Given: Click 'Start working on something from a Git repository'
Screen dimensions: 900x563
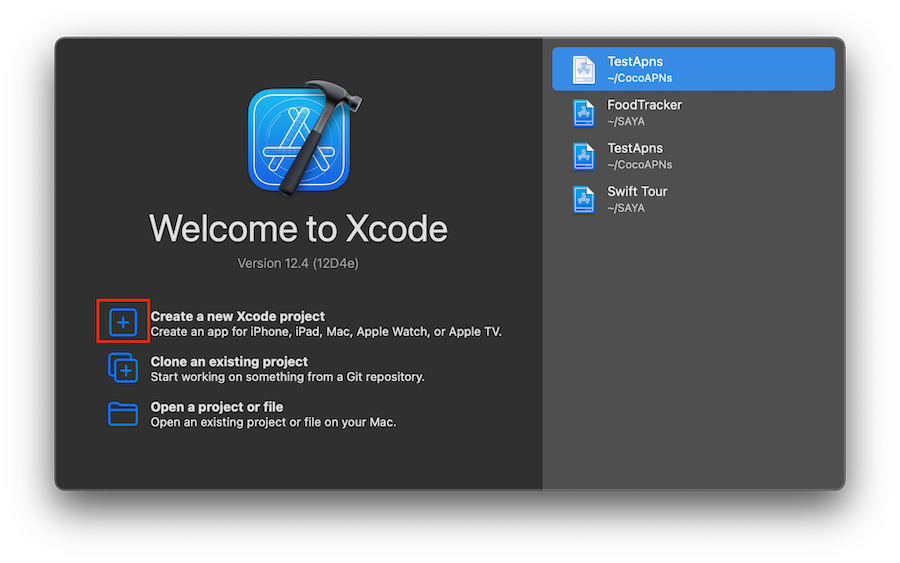Looking at the screenshot, I should [x=288, y=377].
